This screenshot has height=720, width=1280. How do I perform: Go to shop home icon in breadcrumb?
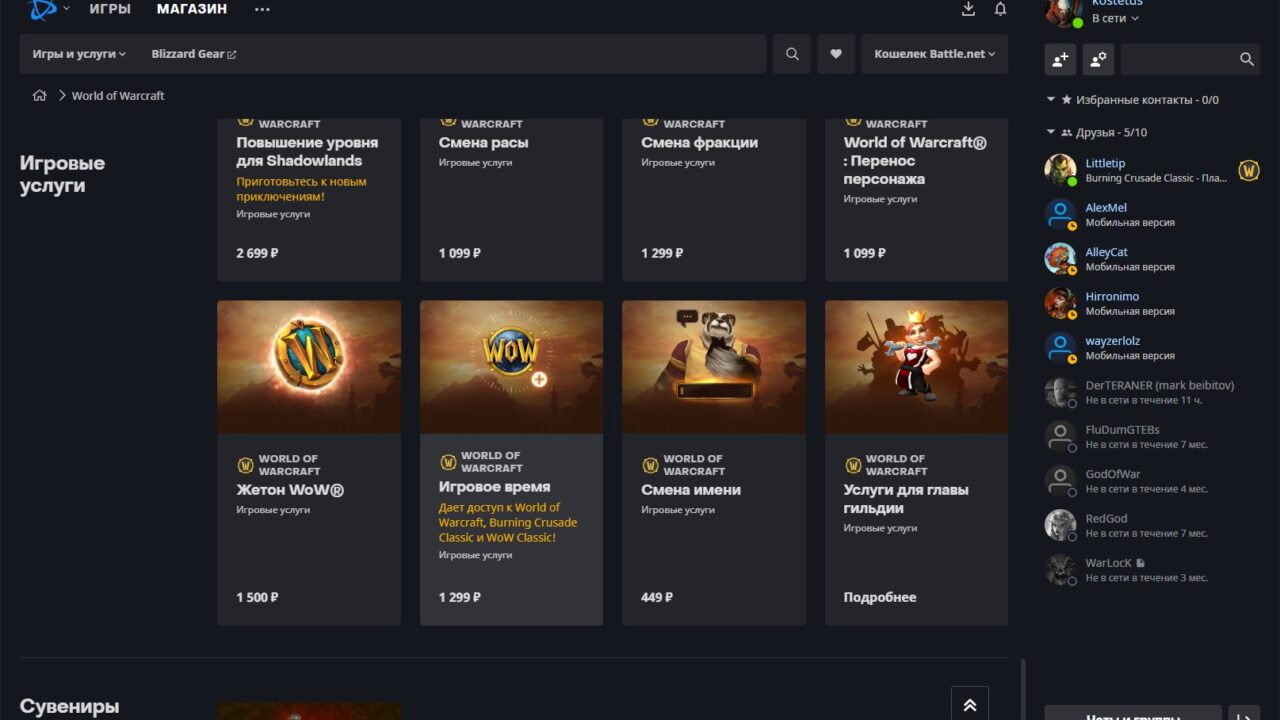pos(40,96)
